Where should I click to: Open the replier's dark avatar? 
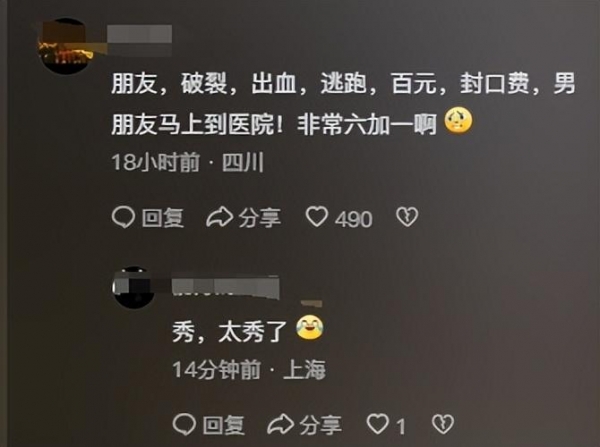(134, 288)
